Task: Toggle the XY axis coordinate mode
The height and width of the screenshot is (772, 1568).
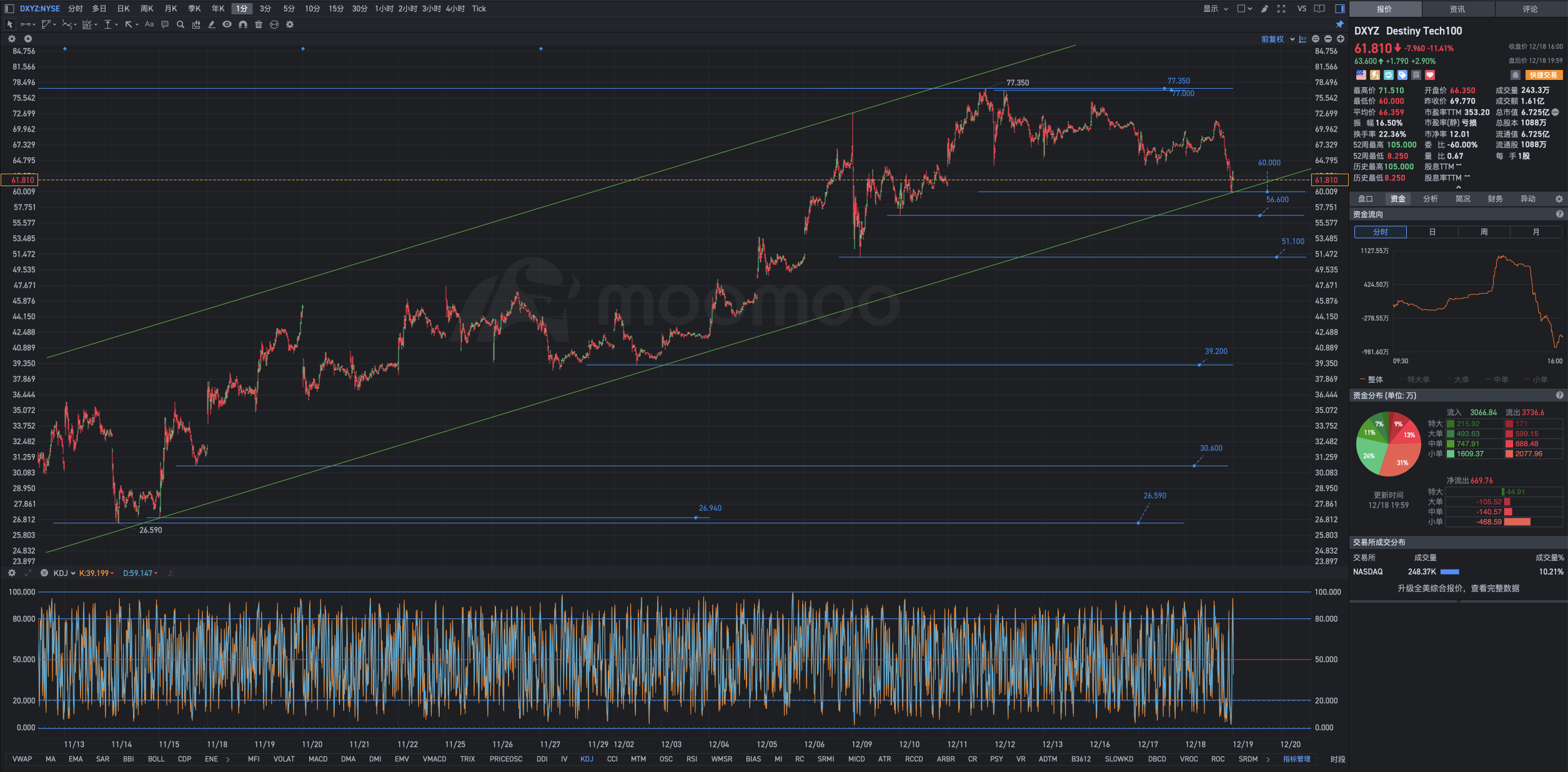Action: [x=1303, y=39]
